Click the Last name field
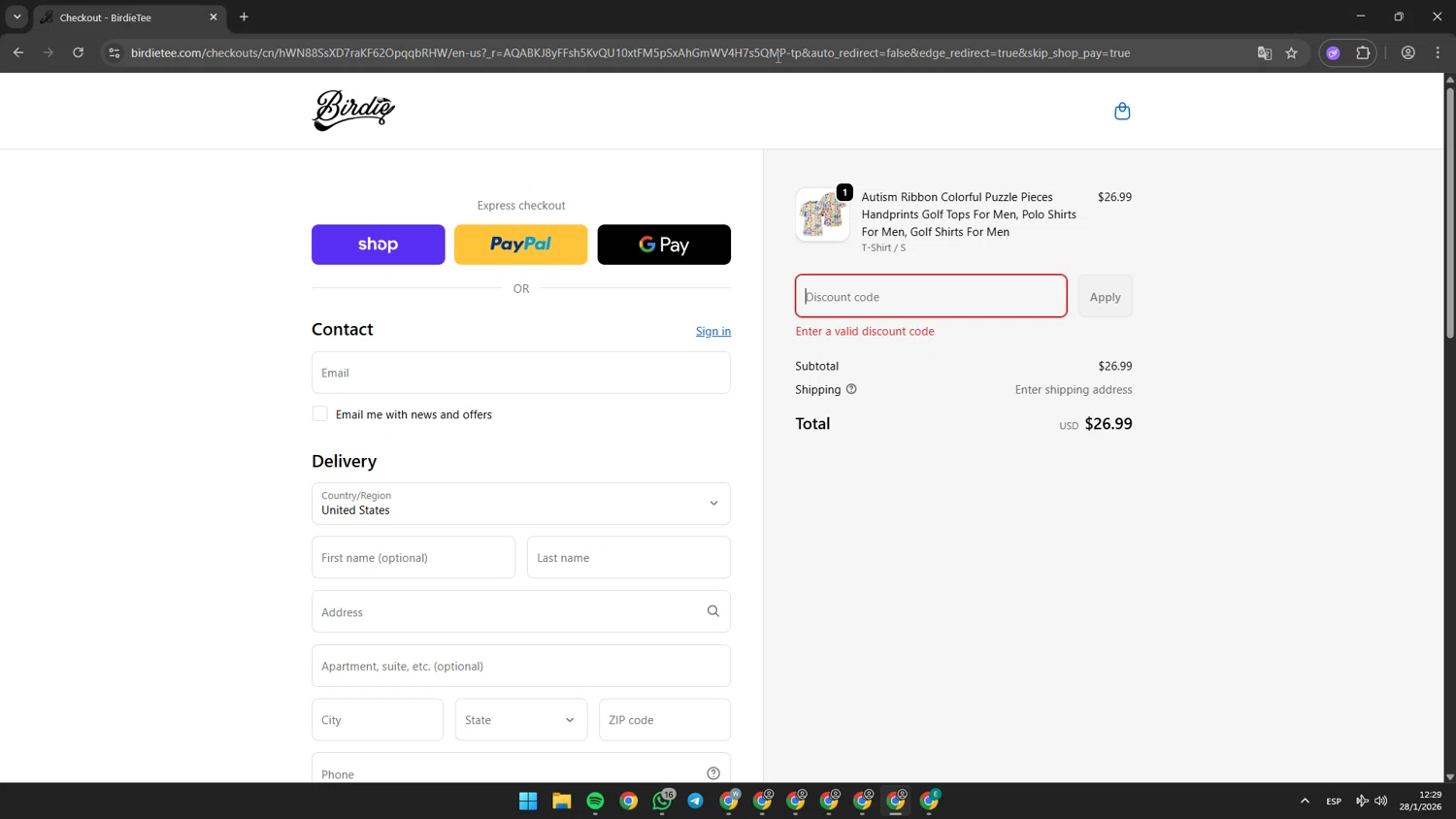This screenshot has height=819, width=1456. click(629, 558)
